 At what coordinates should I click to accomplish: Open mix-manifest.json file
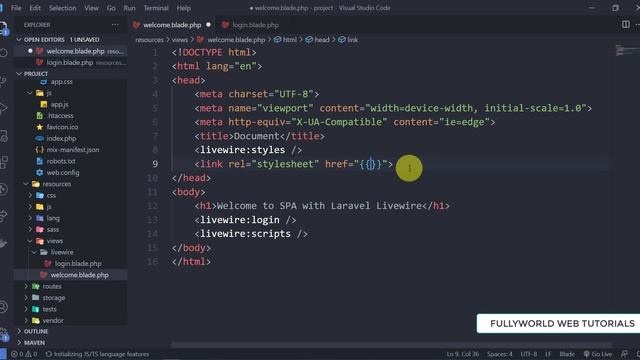(72, 150)
